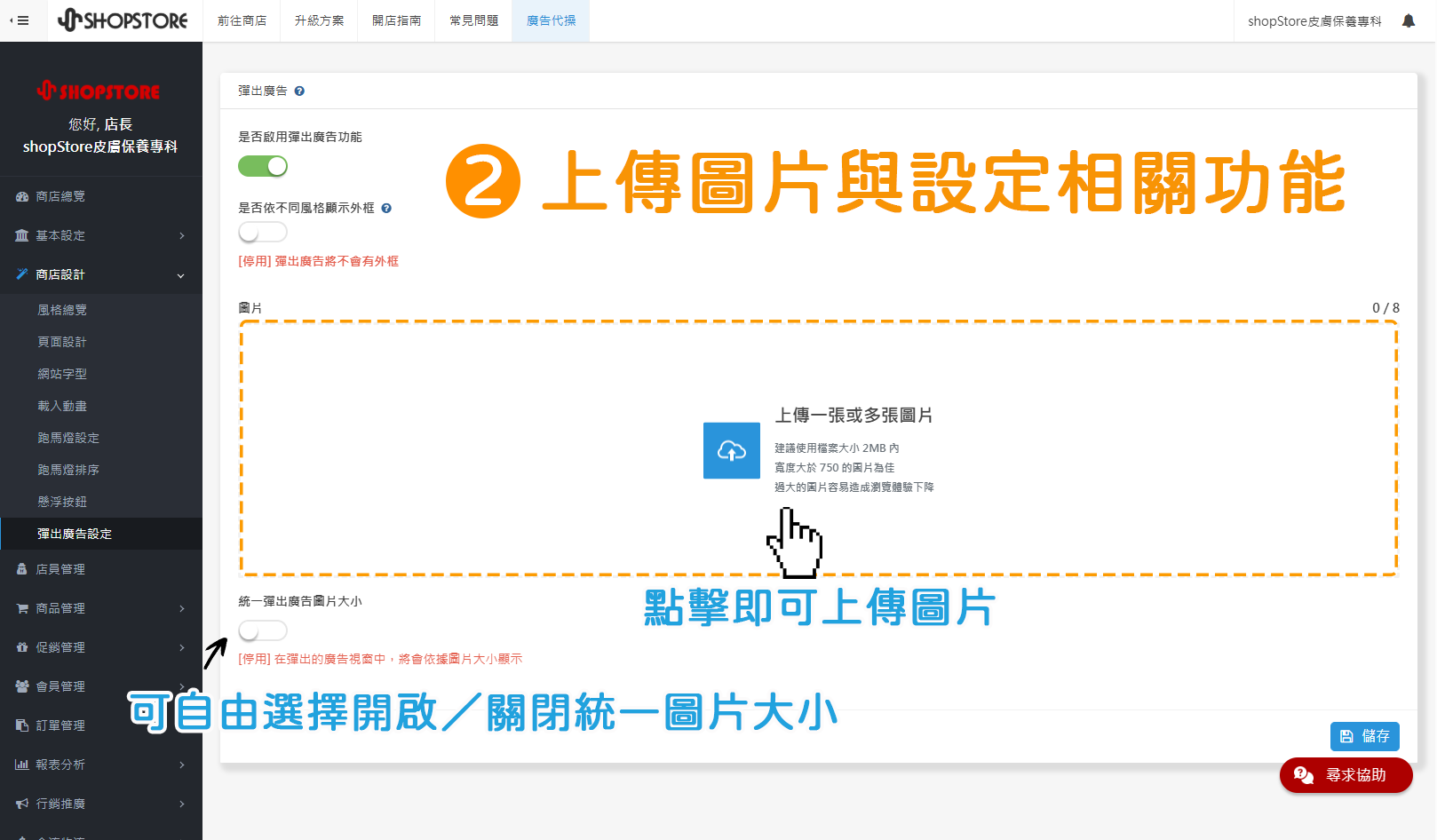Click the 商店設計 magic wand icon
The image size is (1437, 840).
coord(22,274)
